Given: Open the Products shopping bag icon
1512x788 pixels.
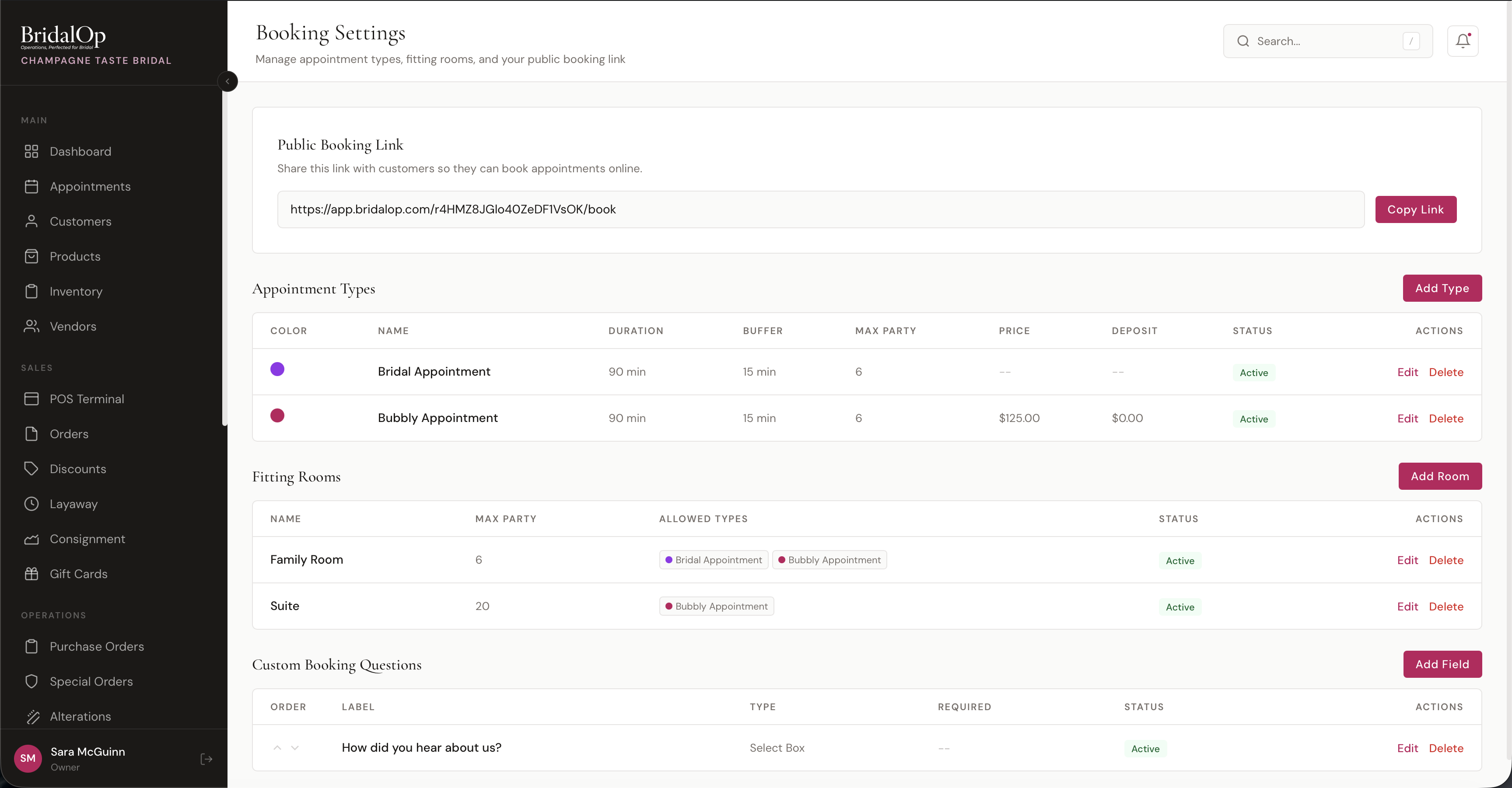Looking at the screenshot, I should [x=31, y=256].
